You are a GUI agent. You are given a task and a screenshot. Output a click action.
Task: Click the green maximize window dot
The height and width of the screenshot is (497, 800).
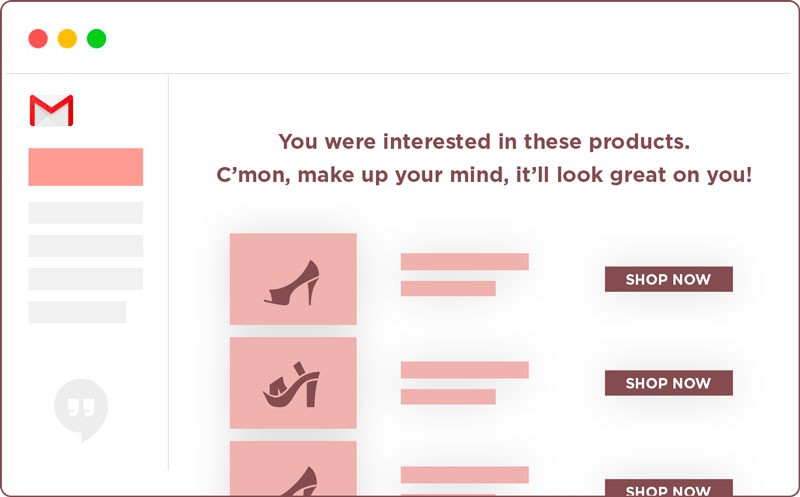(96, 39)
